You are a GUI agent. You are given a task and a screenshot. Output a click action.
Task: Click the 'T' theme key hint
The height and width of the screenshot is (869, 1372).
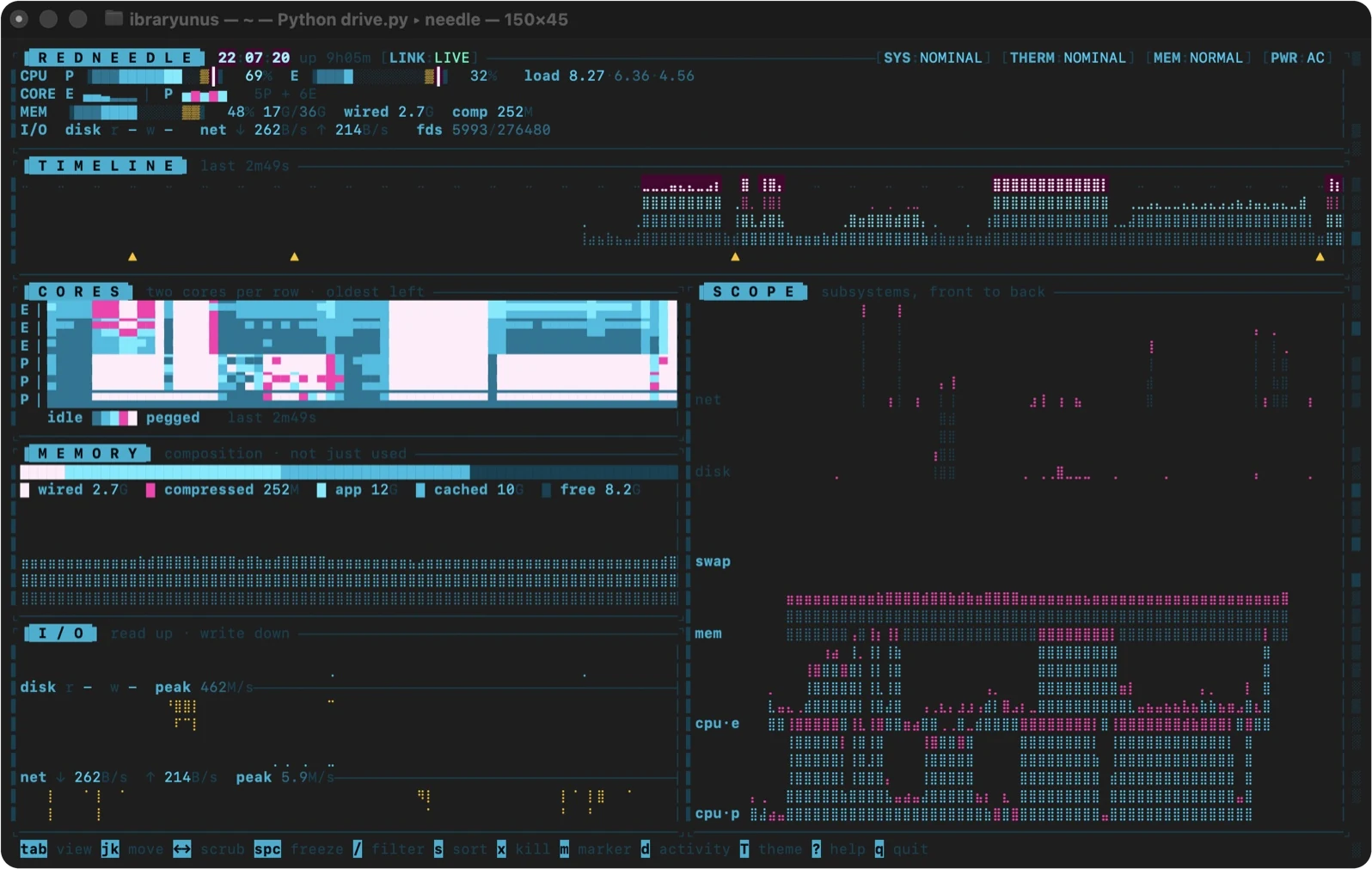pyautogui.click(x=744, y=849)
